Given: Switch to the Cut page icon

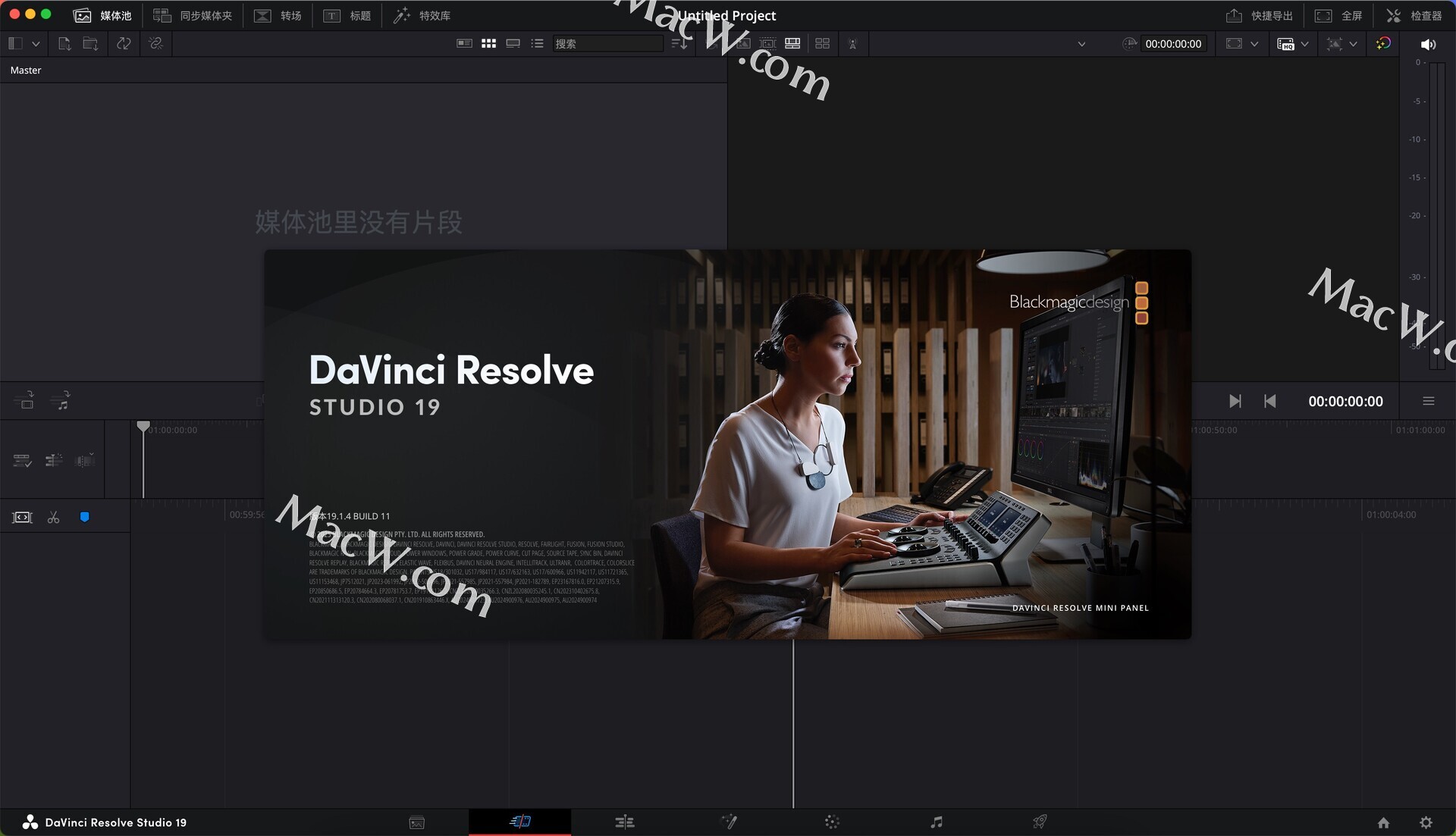Looking at the screenshot, I should (x=520, y=822).
